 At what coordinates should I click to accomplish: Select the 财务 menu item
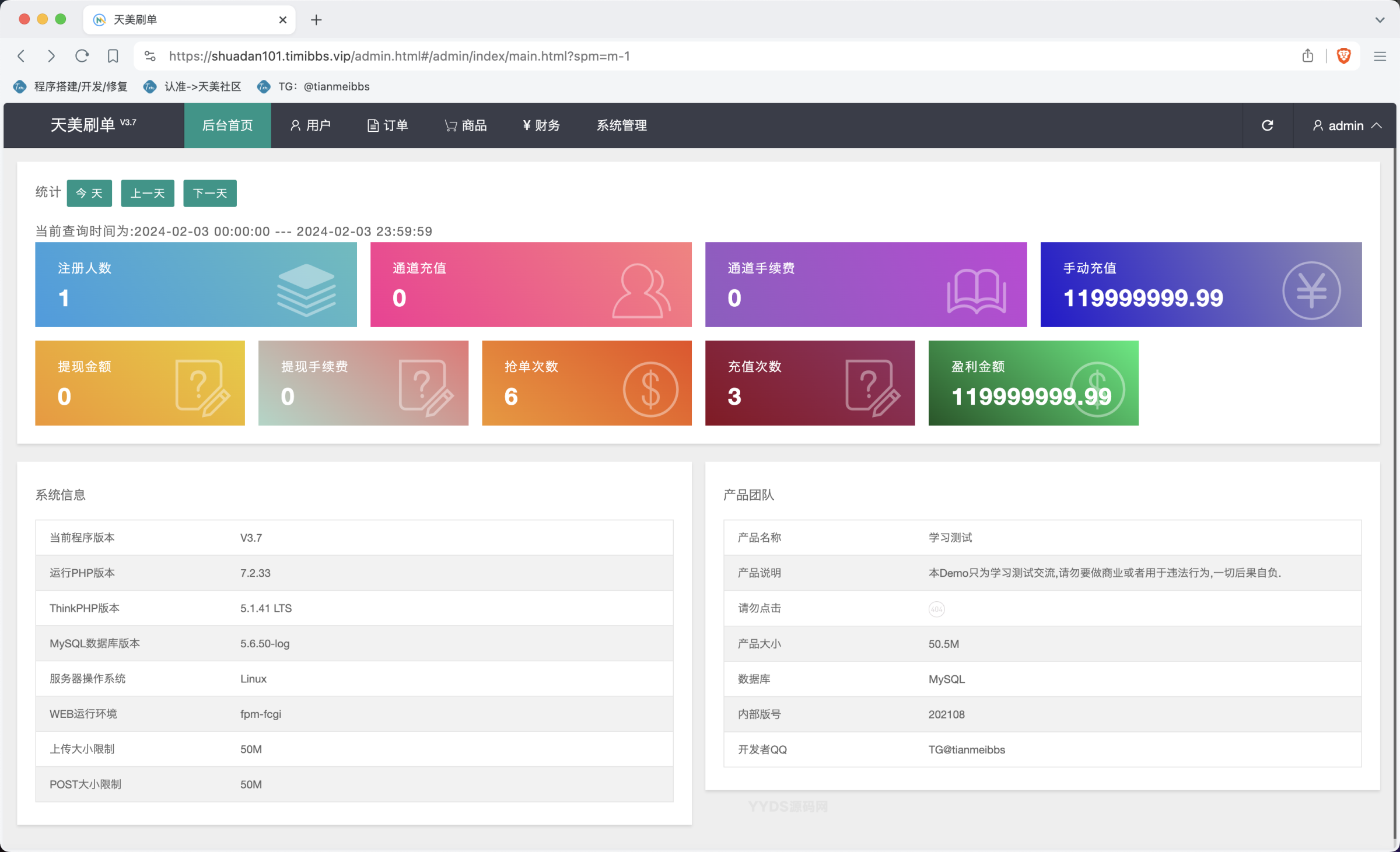click(541, 125)
